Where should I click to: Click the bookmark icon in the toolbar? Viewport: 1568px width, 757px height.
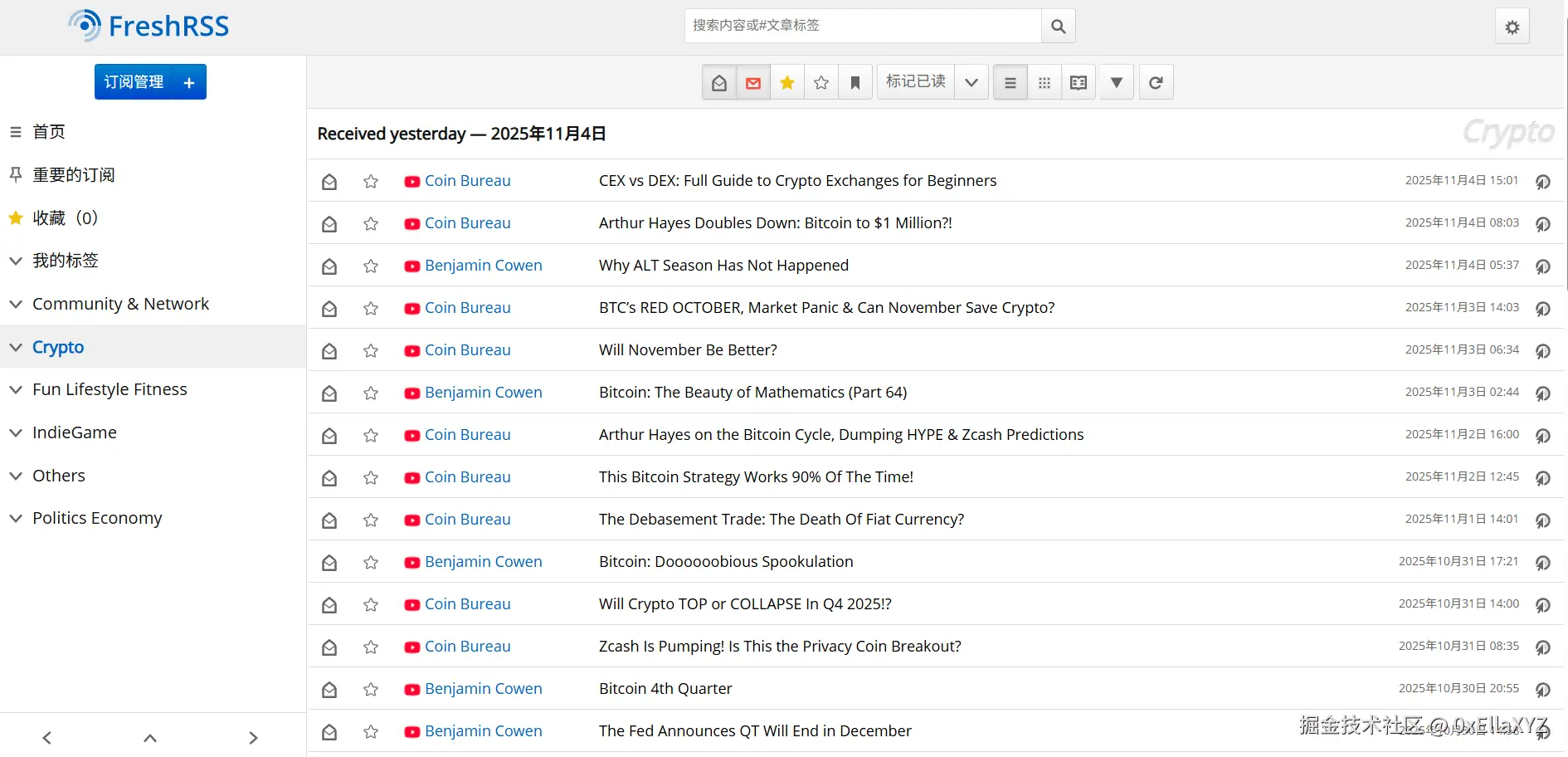click(855, 82)
